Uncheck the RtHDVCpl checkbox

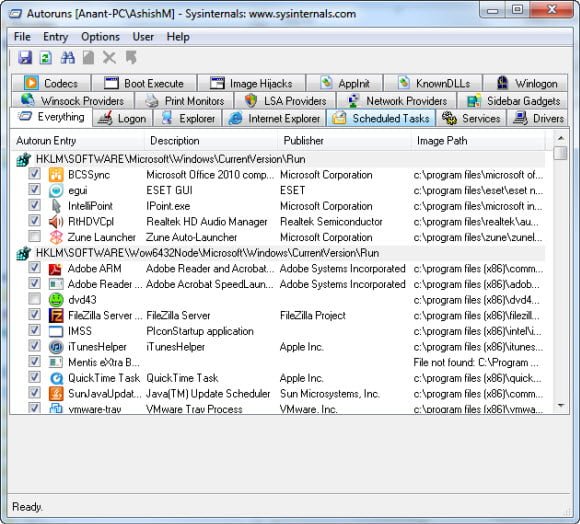point(34,220)
